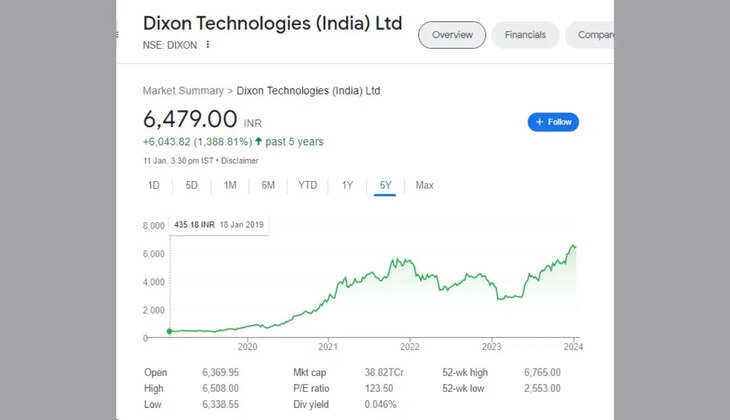Viewport: 730px width, 420px height.
Task: Follow Dixon Technologies stock
Action: 553,122
